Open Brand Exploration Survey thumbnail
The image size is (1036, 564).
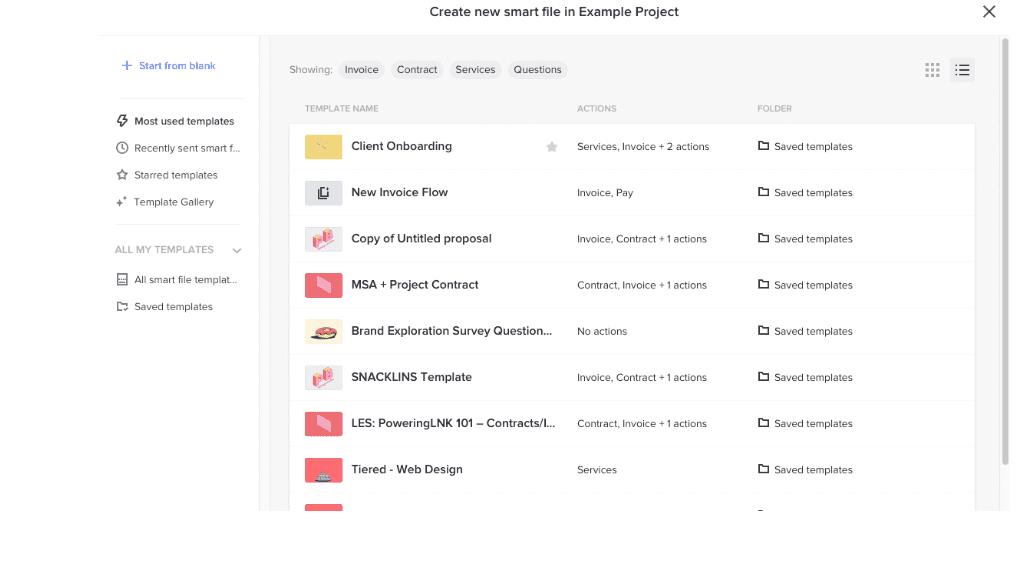[x=324, y=332]
